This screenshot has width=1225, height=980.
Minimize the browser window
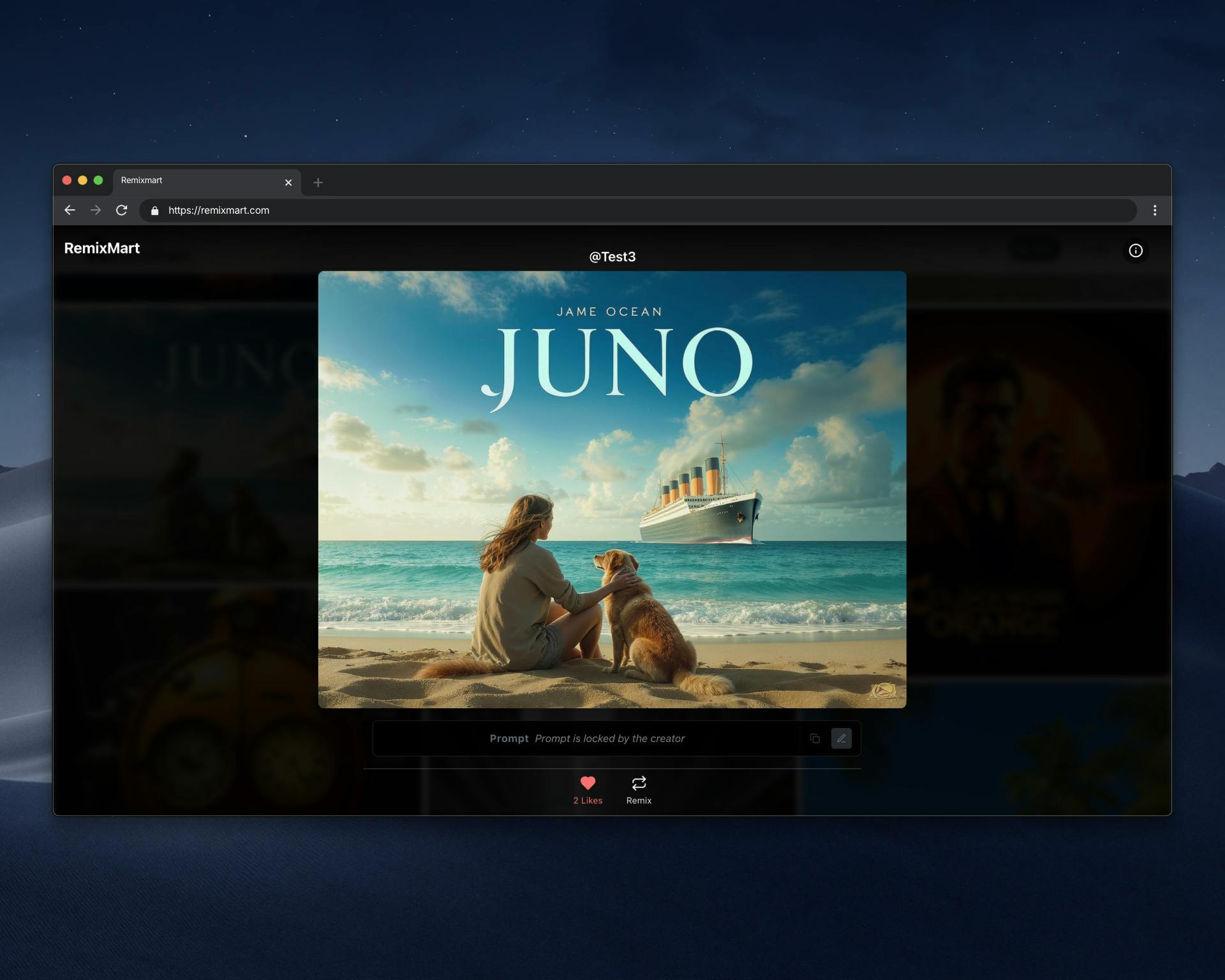[82, 181]
